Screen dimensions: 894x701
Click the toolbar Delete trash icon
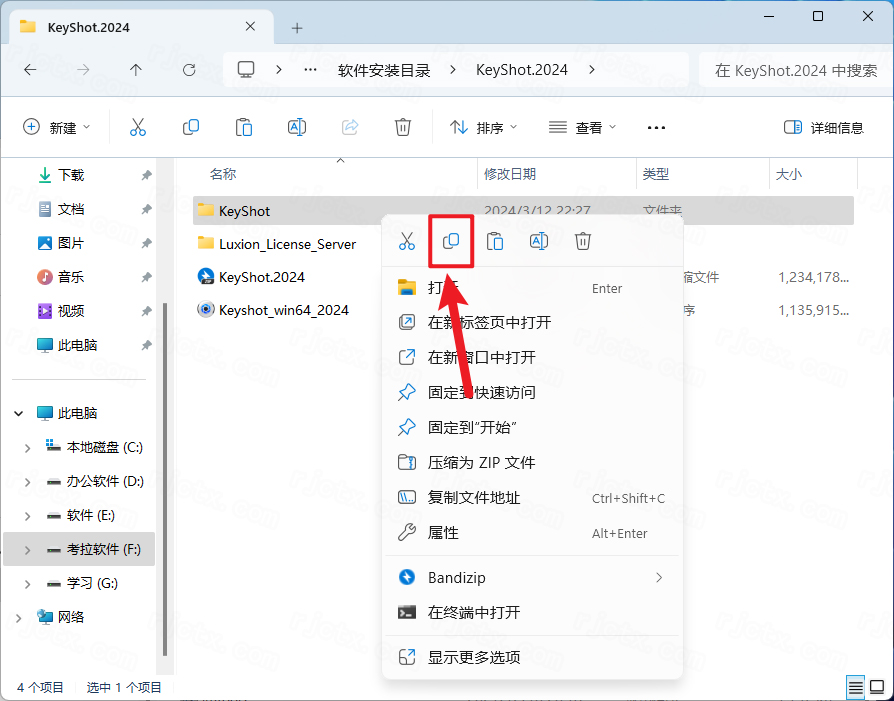click(403, 127)
